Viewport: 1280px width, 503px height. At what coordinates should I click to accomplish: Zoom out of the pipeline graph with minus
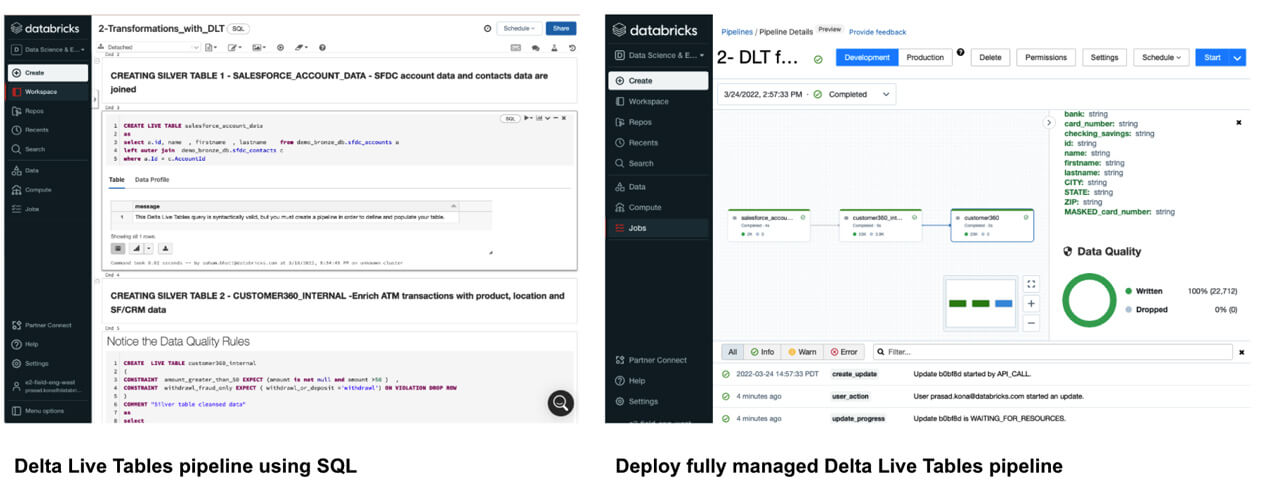point(1032,322)
